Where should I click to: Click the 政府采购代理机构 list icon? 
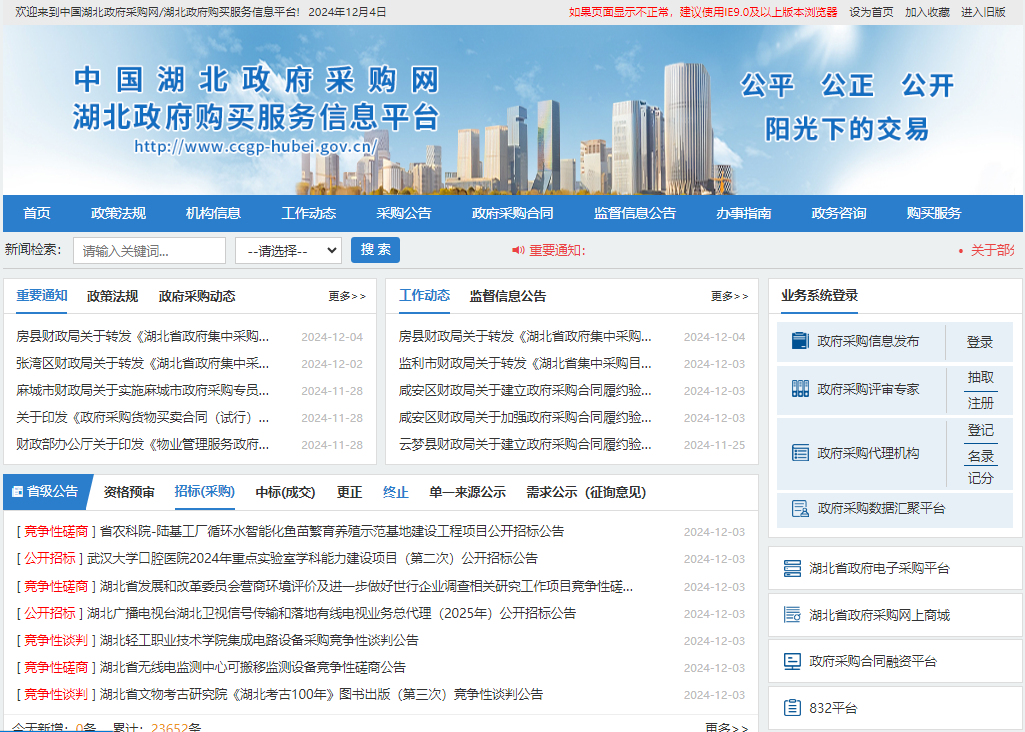tap(799, 453)
